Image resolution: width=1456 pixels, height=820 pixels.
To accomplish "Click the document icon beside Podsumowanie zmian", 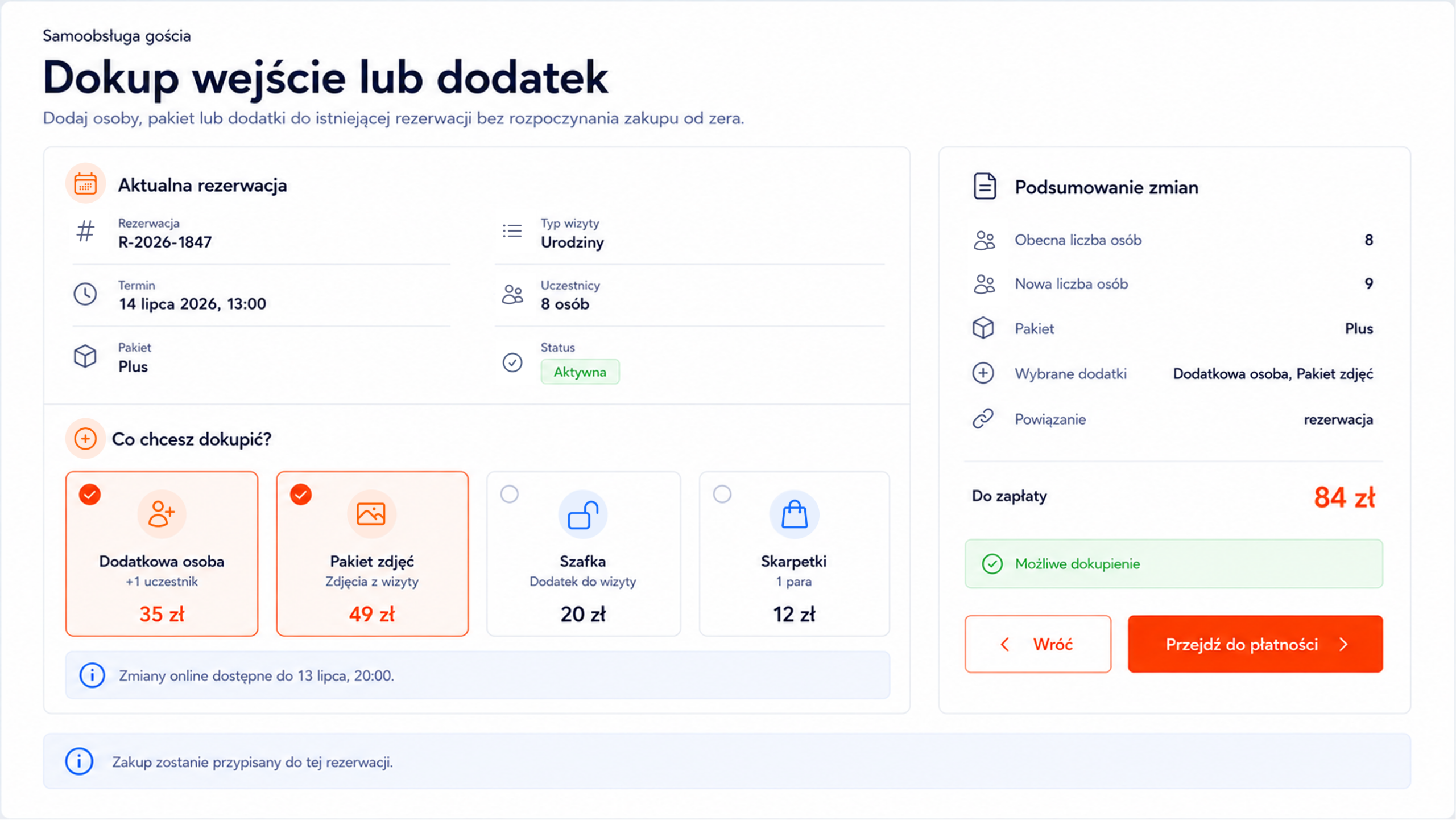I will 985,186.
